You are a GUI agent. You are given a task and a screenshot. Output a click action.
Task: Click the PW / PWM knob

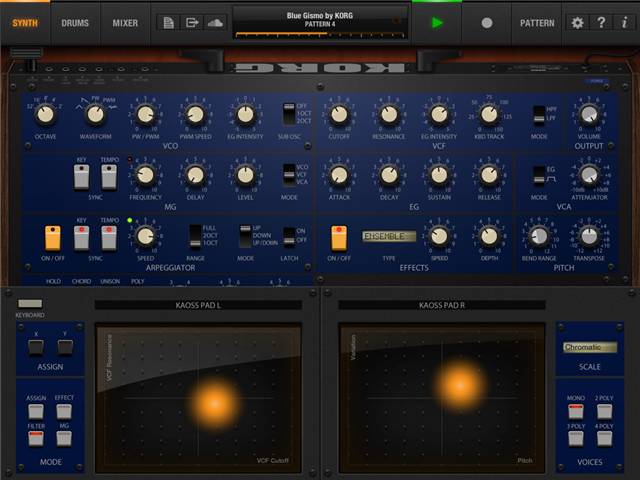click(145, 115)
